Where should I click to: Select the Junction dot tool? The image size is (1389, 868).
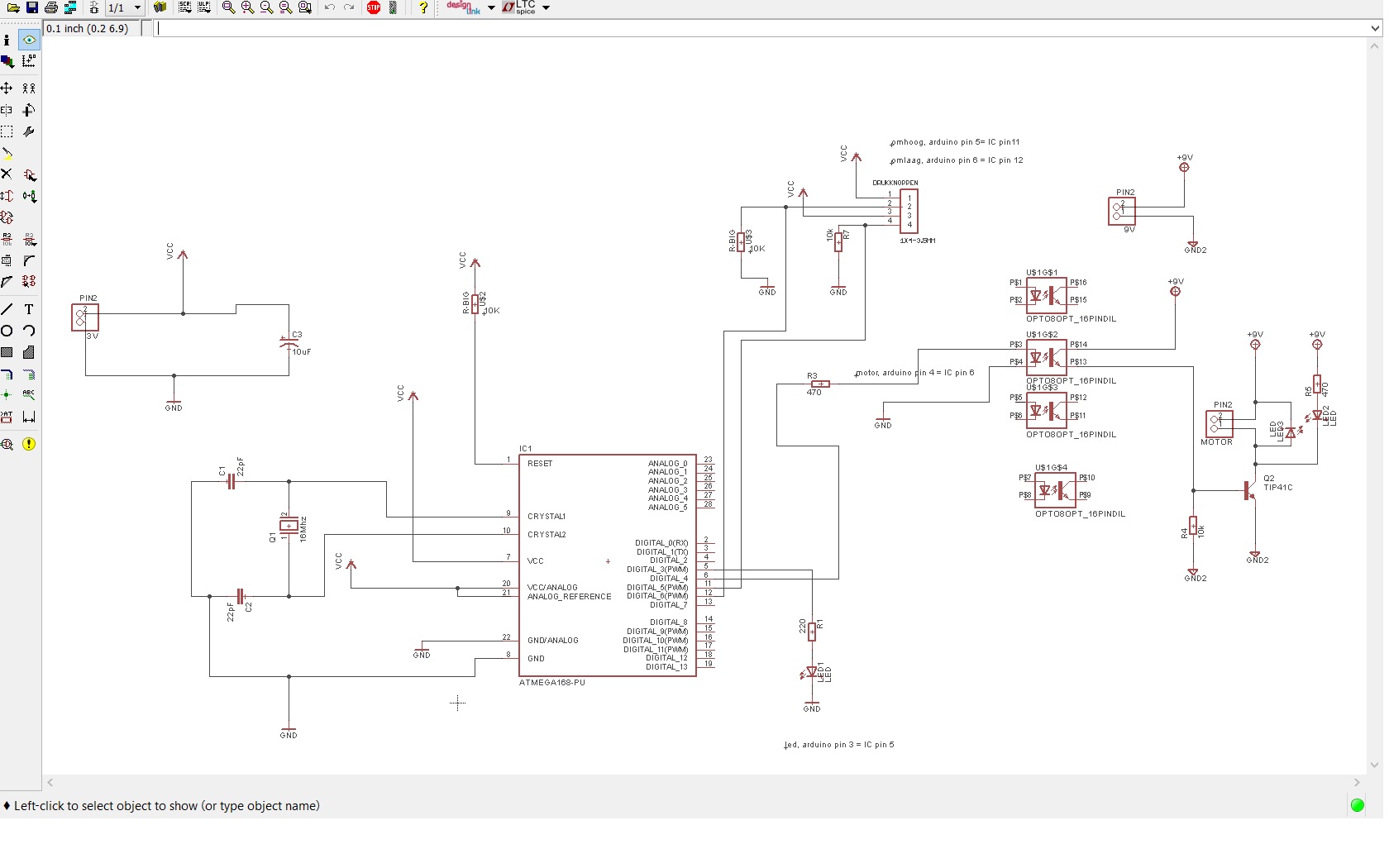[x=7, y=395]
